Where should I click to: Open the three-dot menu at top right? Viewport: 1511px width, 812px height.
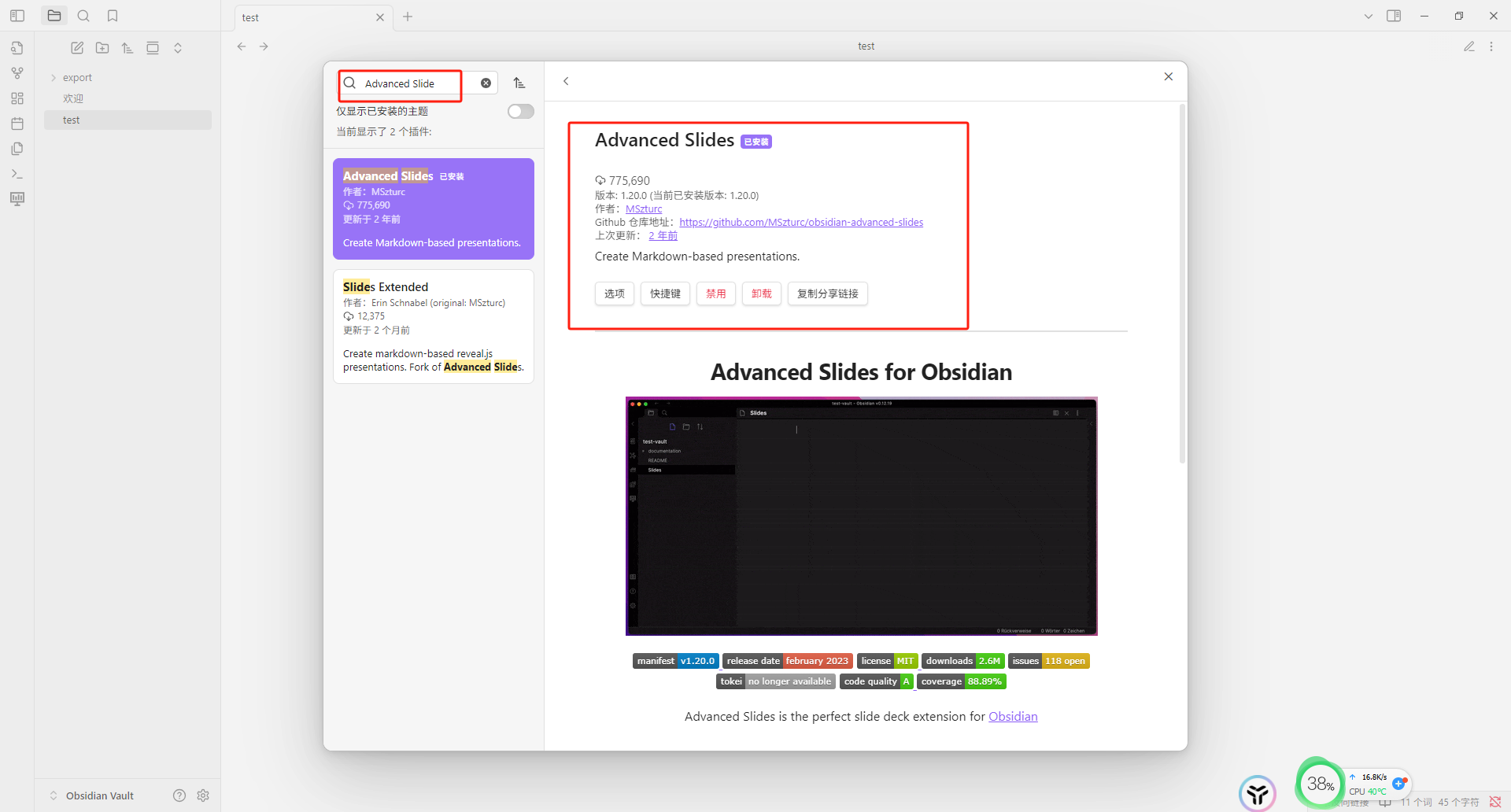[x=1492, y=46]
